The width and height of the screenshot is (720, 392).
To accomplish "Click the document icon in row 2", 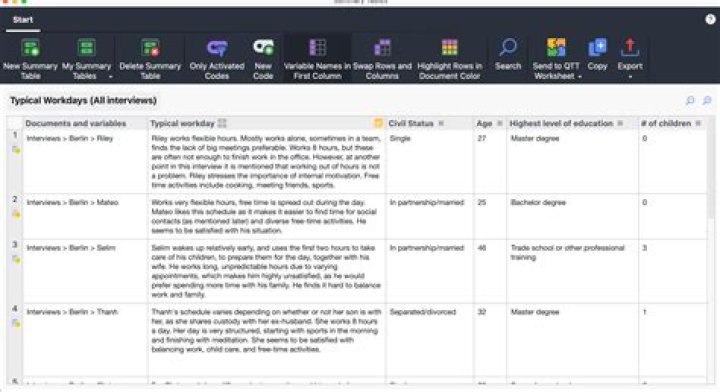I will (x=16, y=214).
